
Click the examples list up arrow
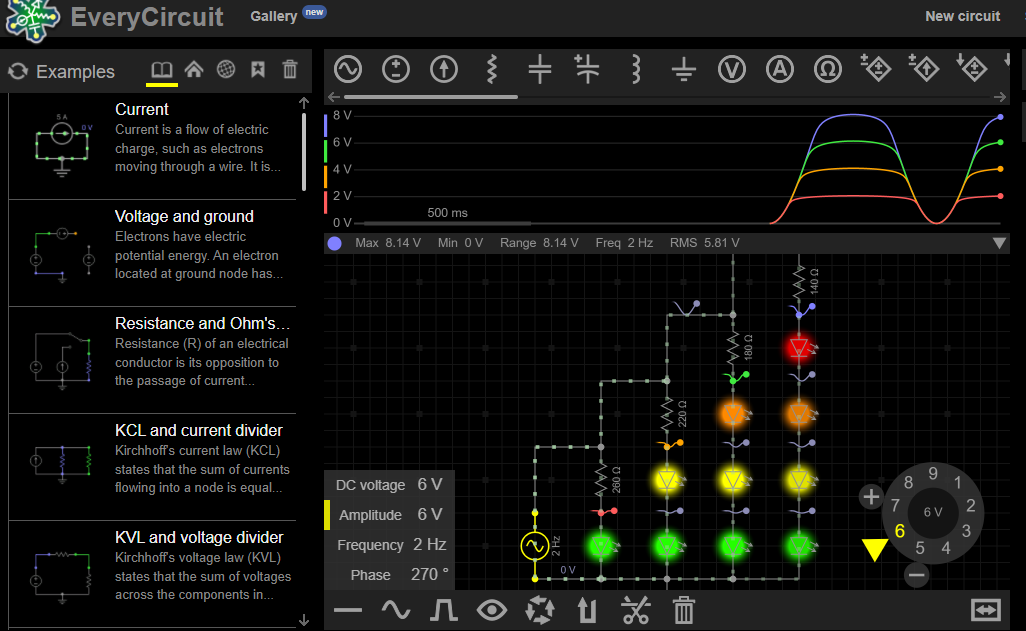[304, 103]
